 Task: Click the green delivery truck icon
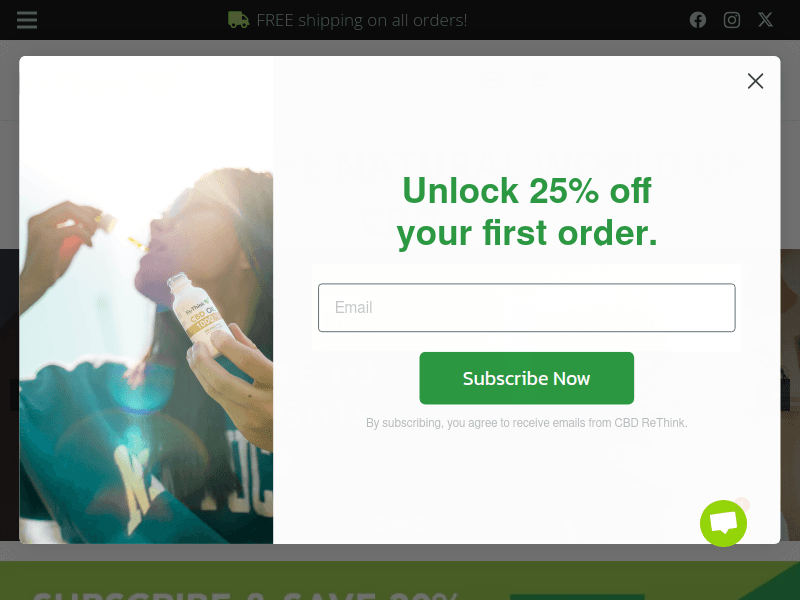(238, 20)
